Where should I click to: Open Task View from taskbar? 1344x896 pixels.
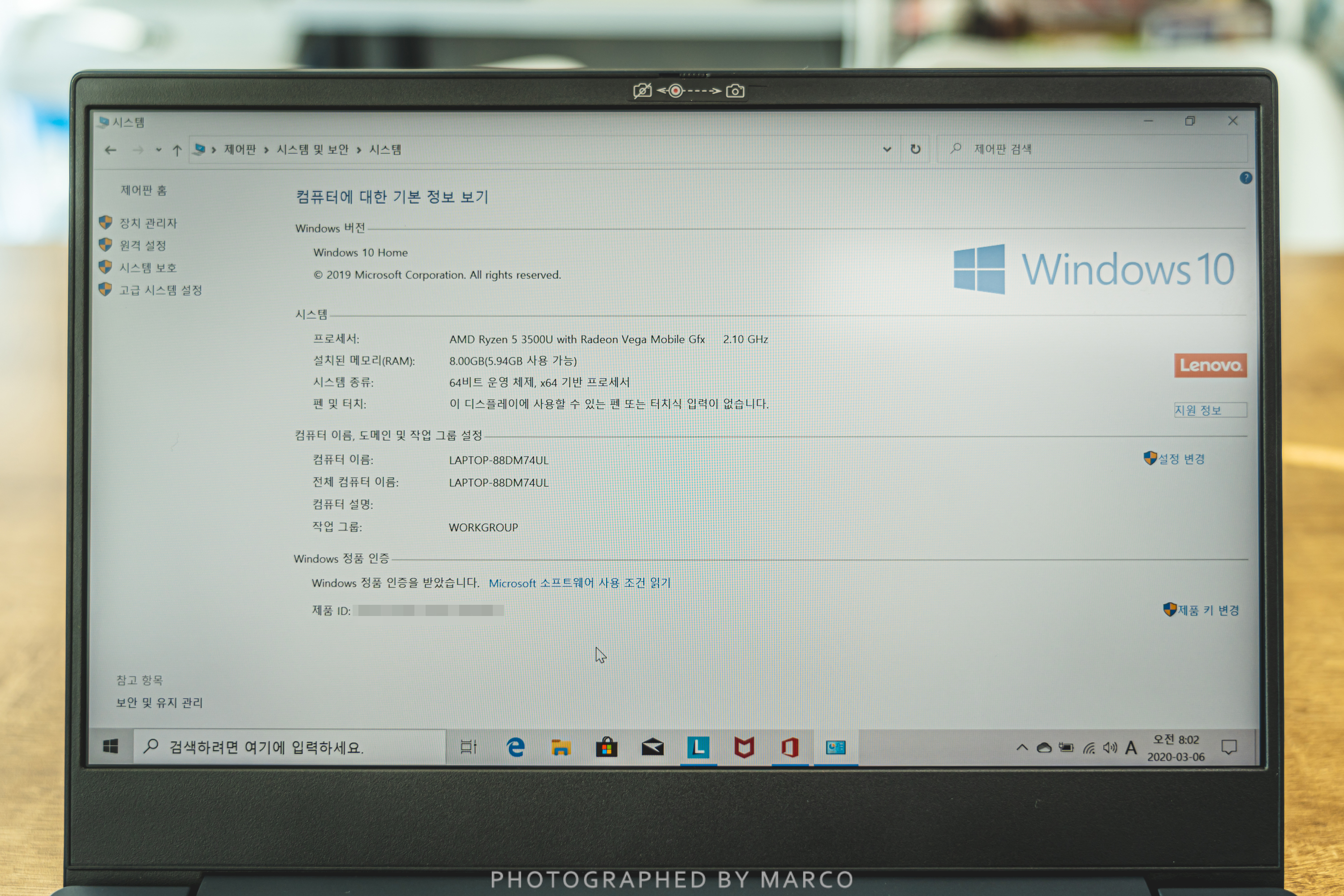469,747
